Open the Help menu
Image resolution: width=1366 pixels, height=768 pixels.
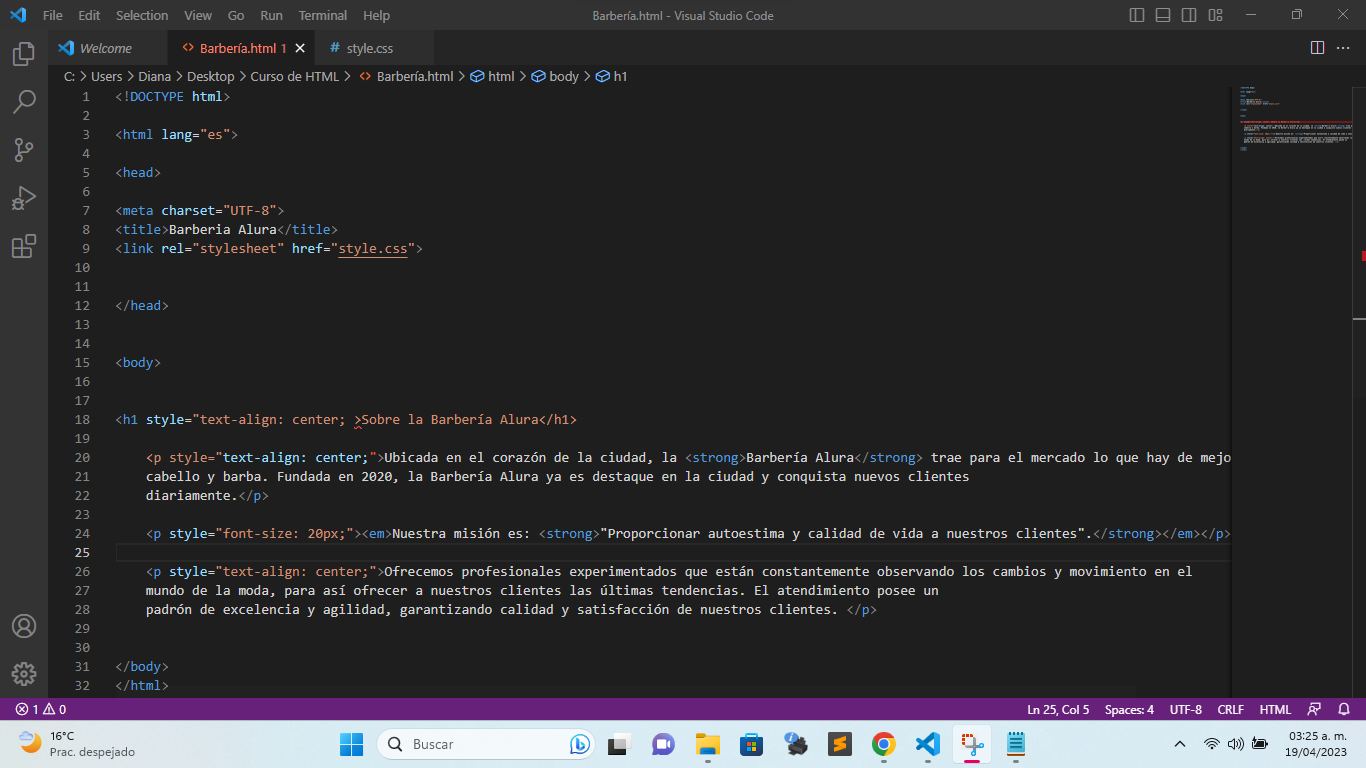tap(377, 15)
